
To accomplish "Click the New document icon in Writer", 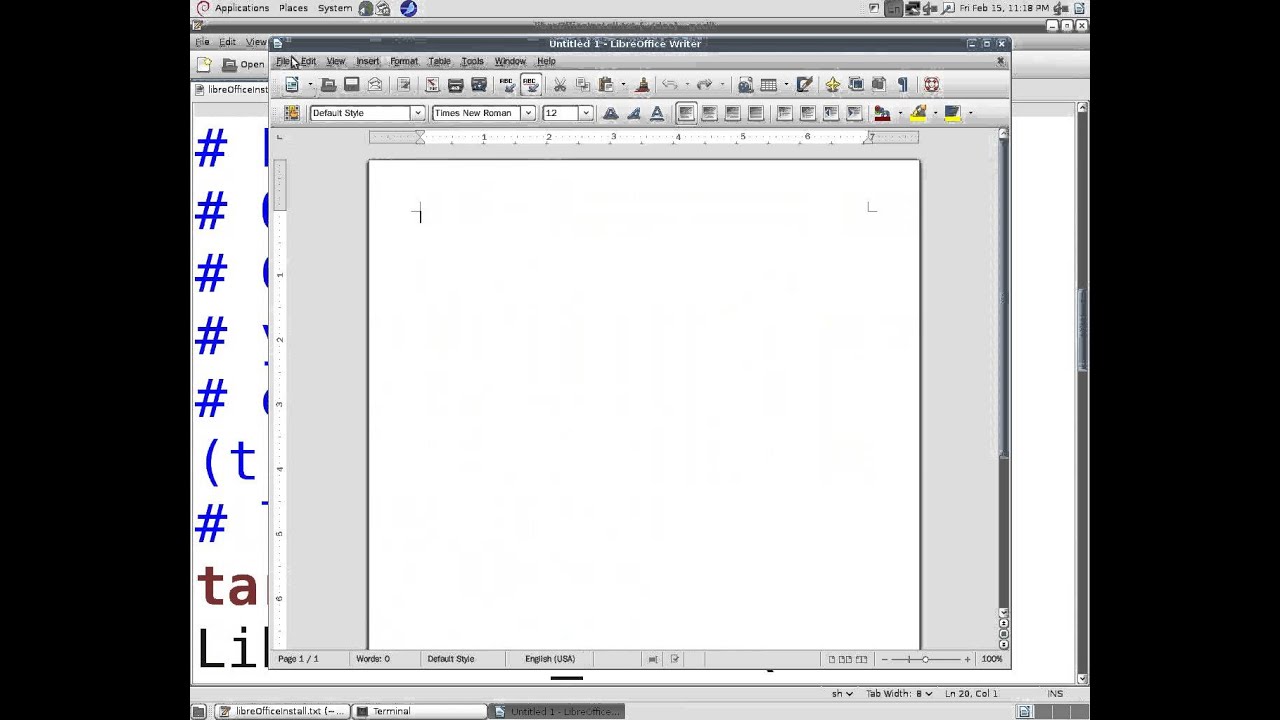I will point(292,84).
